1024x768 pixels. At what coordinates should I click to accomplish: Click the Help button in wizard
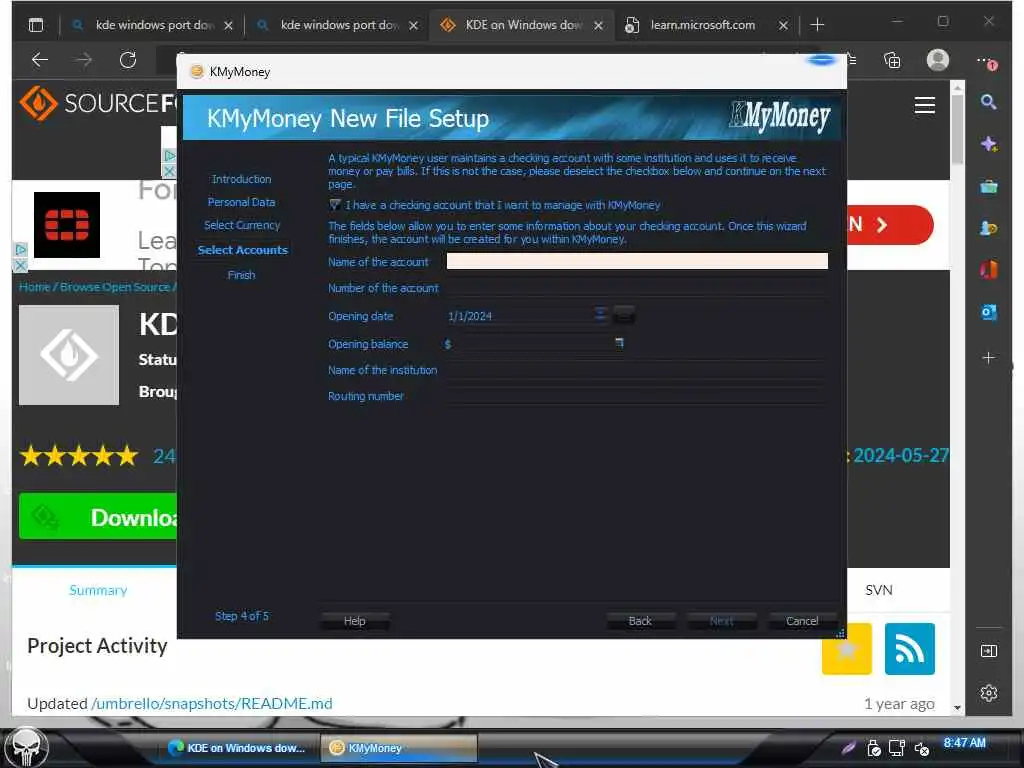(x=355, y=620)
